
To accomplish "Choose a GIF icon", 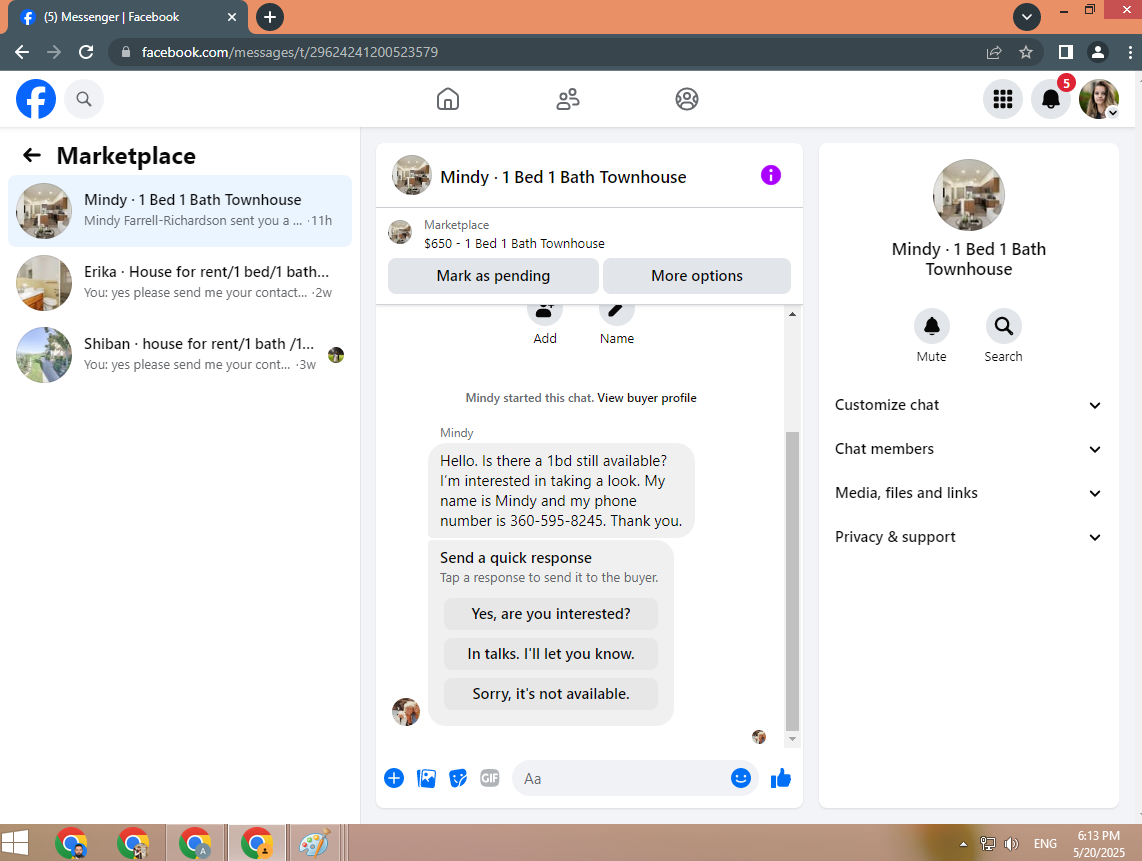I will pyautogui.click(x=490, y=778).
